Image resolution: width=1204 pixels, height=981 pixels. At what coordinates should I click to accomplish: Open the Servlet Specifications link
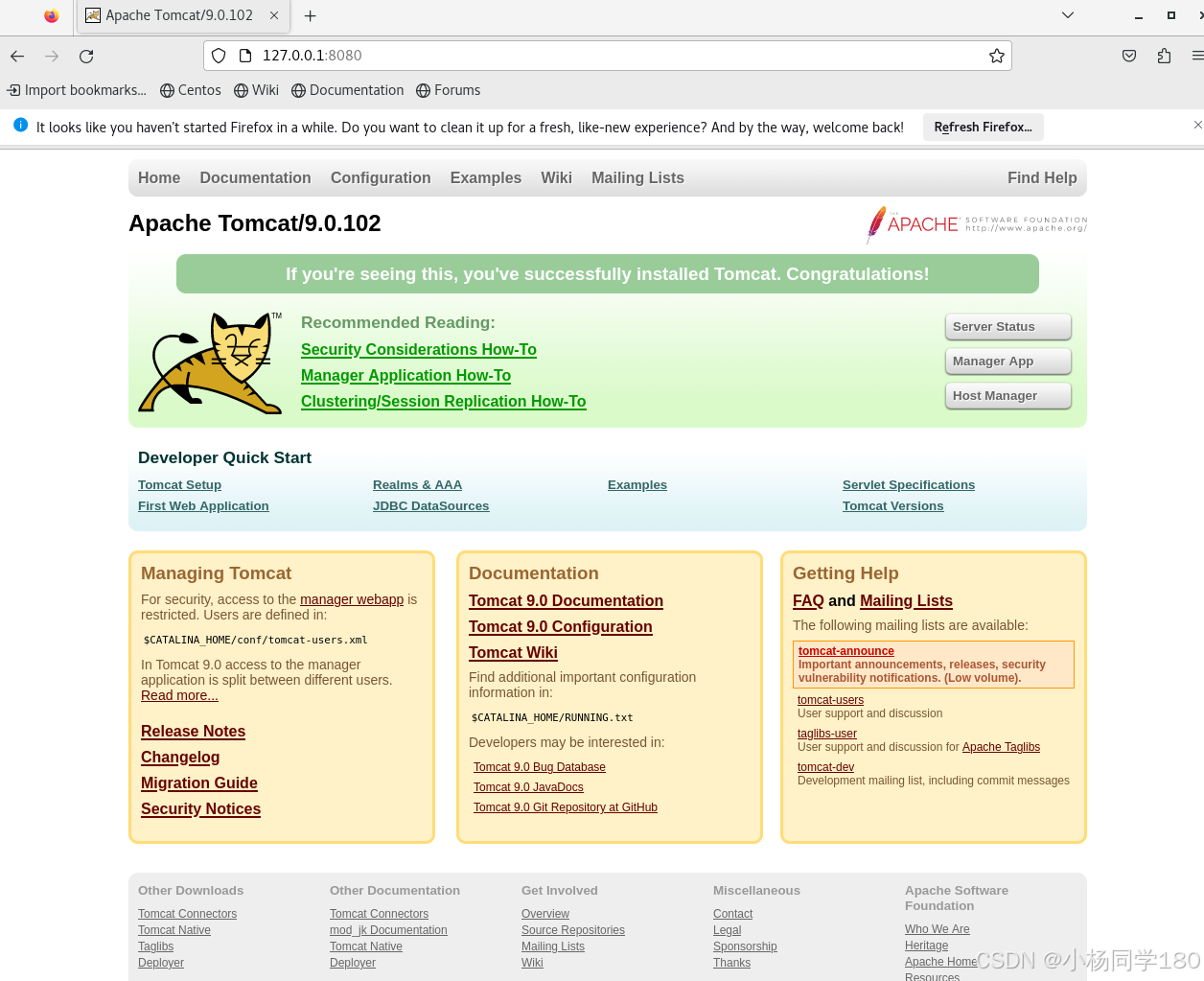[x=909, y=485]
